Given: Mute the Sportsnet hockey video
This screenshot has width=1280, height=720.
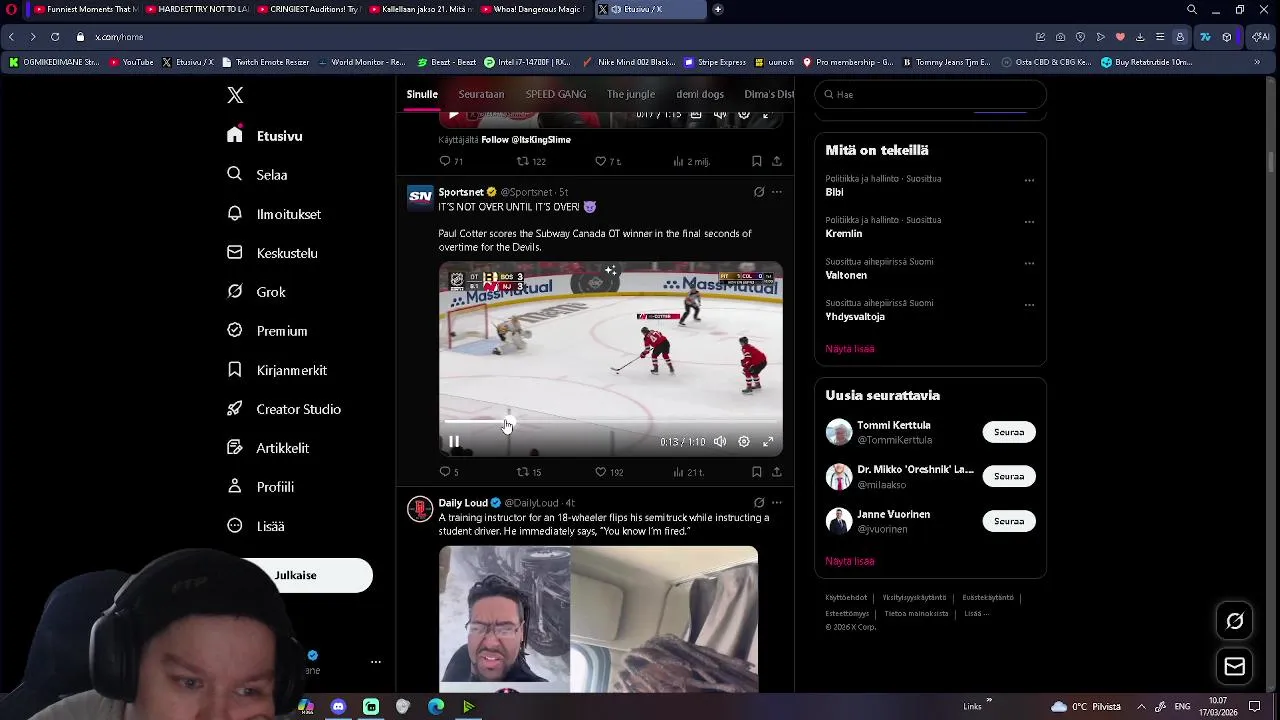Looking at the screenshot, I should pos(720,442).
